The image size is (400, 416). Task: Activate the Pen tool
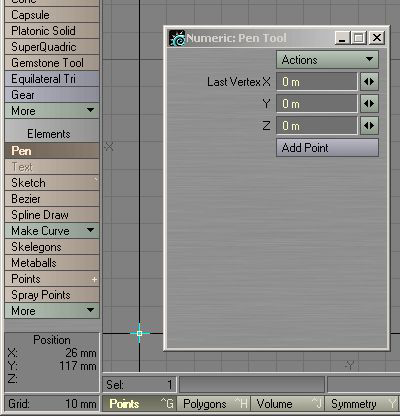pos(52,151)
